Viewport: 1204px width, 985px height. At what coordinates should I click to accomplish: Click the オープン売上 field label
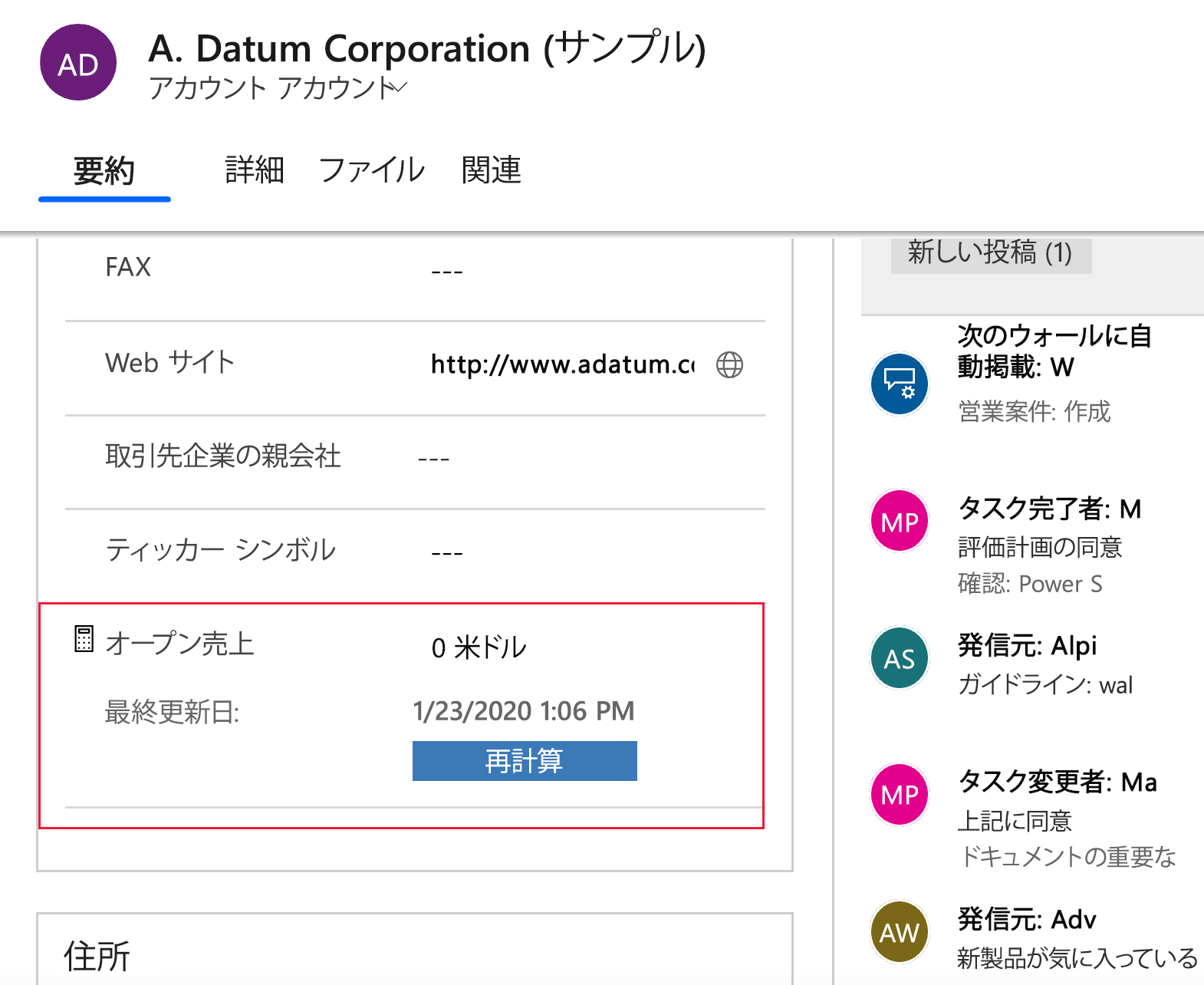pyautogui.click(x=179, y=643)
